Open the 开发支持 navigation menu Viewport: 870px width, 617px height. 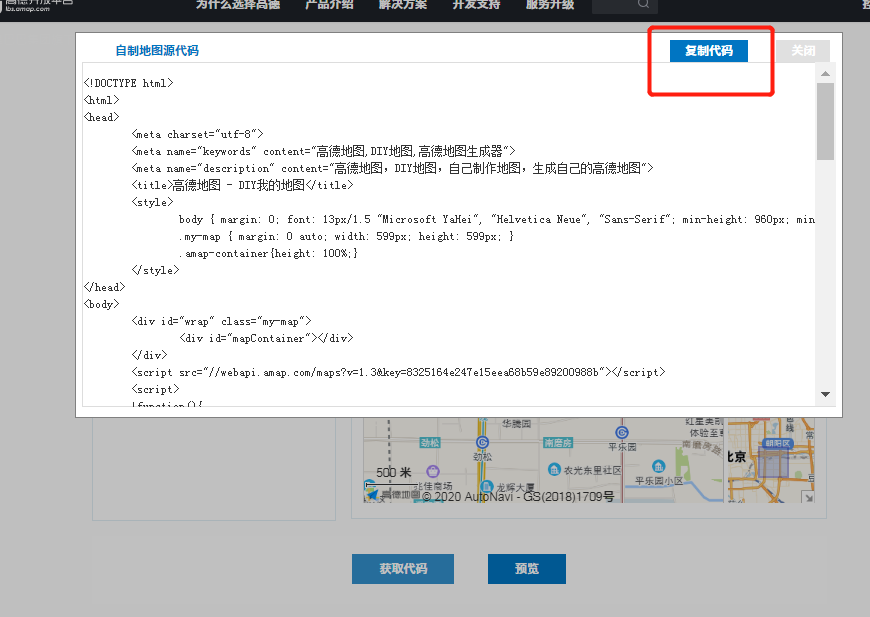point(477,5)
